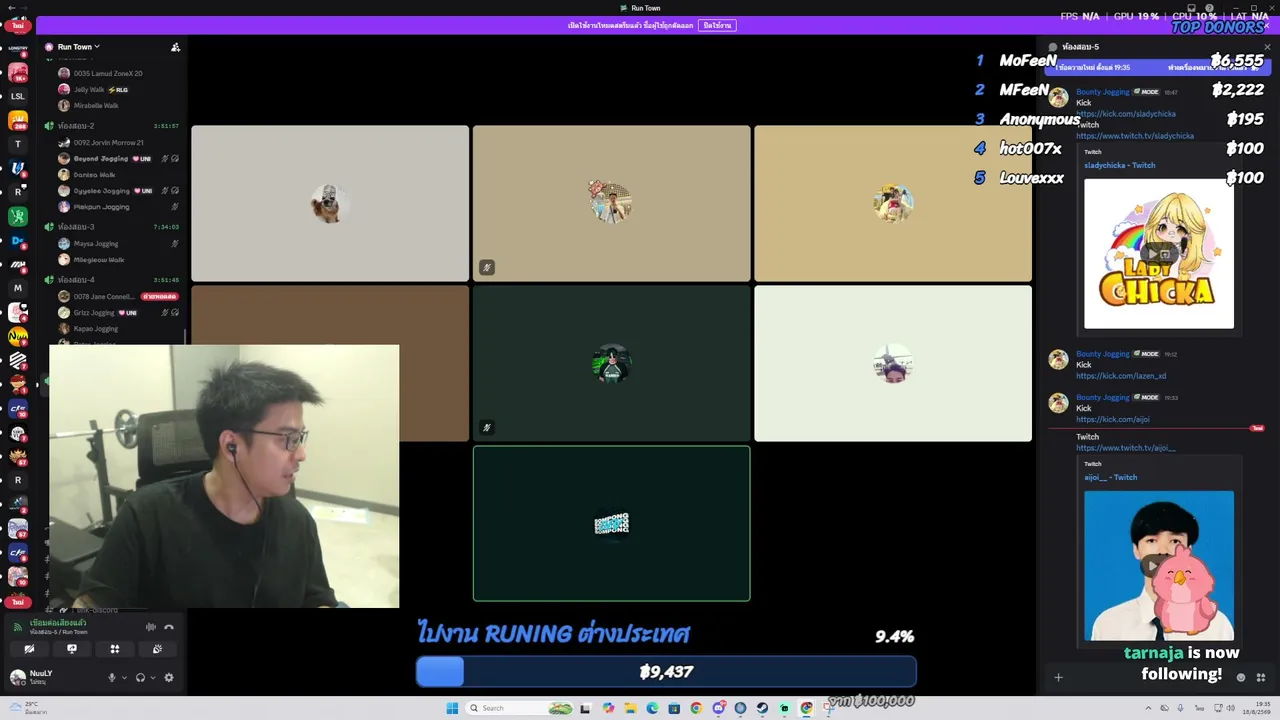Click the invite people icon beside Run Town
1280x720 pixels.
coord(175,47)
